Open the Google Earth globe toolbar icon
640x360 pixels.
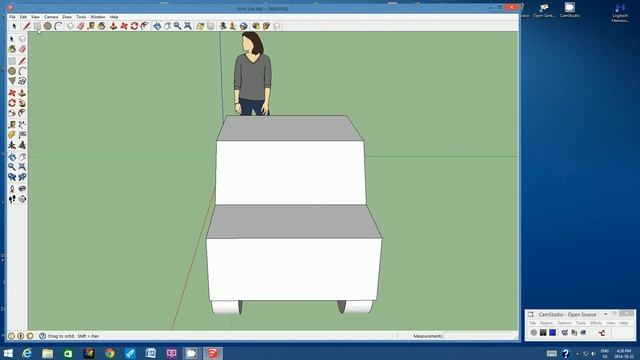(x=244, y=26)
